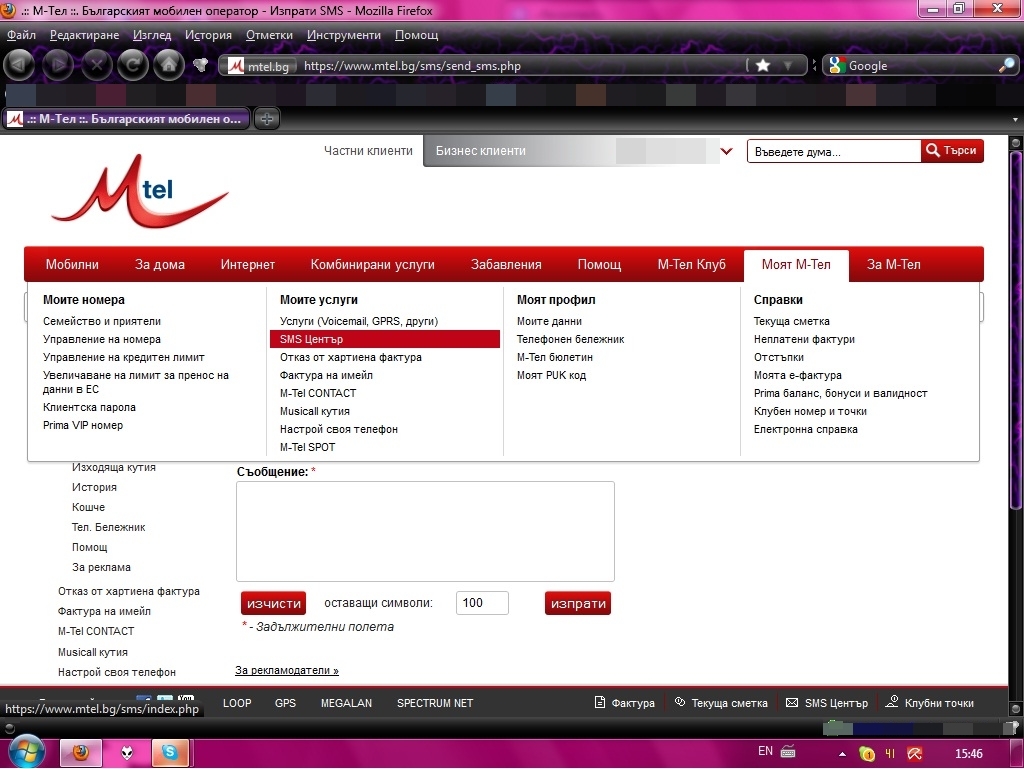Viewport: 1024px width, 769px height.
Task: Click the red Търси search button
Action: [952, 151]
